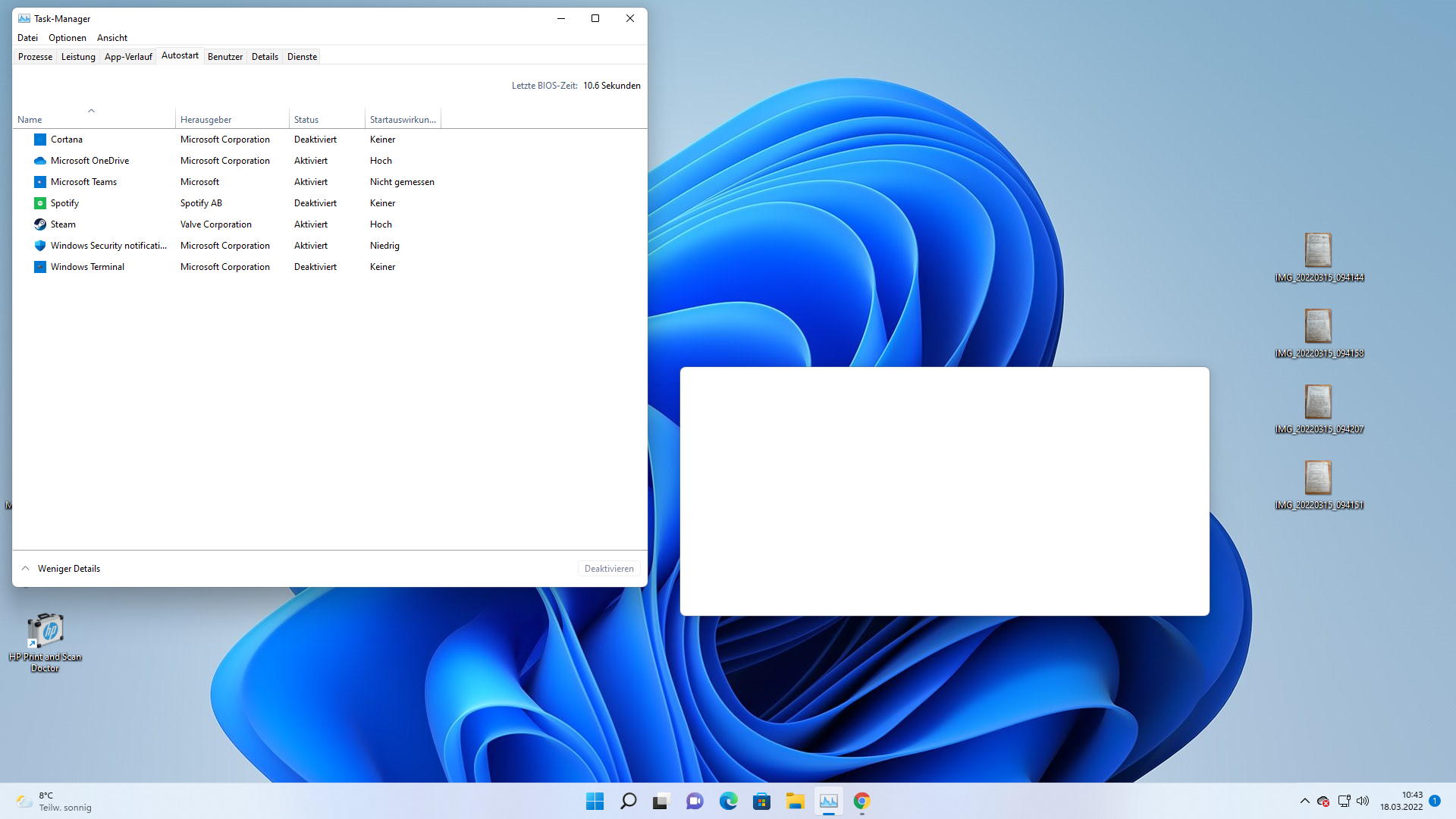Sort list by Name column header
Image resolution: width=1456 pixels, height=819 pixels.
click(x=30, y=120)
